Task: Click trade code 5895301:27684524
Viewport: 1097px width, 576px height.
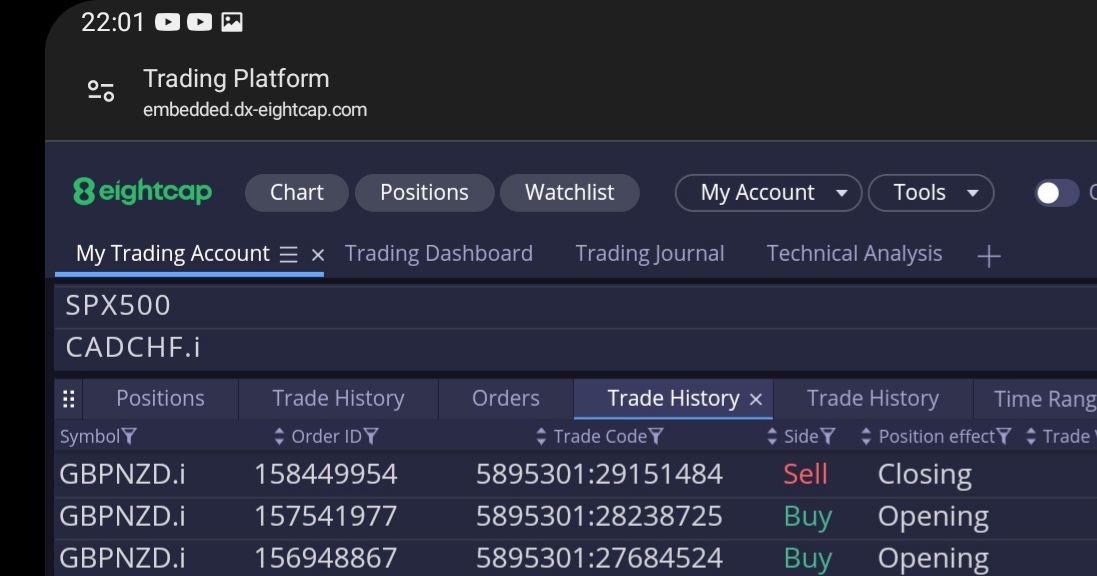Action: [599, 559]
